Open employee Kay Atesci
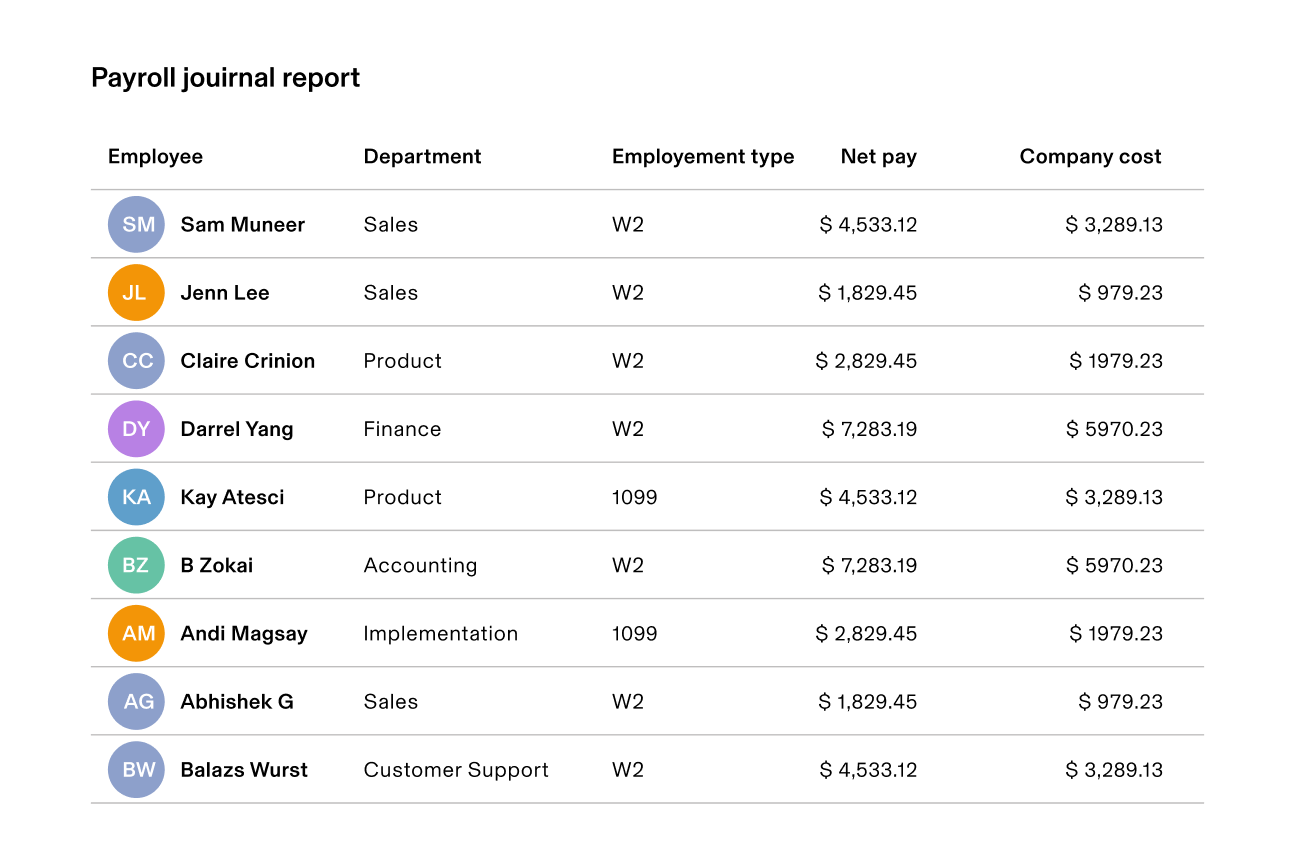The image size is (1296, 864). (x=232, y=497)
